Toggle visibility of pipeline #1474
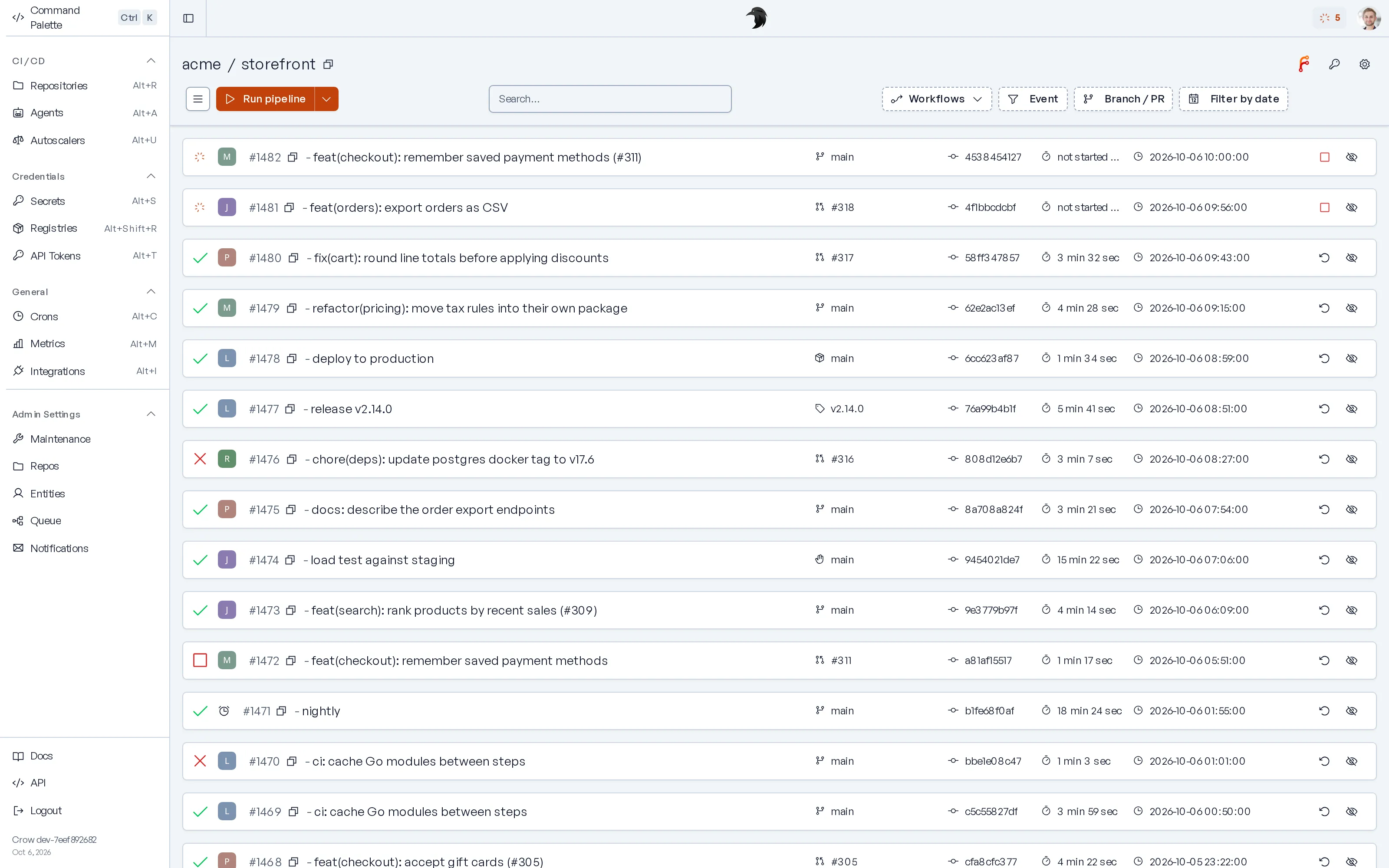 1352,560
